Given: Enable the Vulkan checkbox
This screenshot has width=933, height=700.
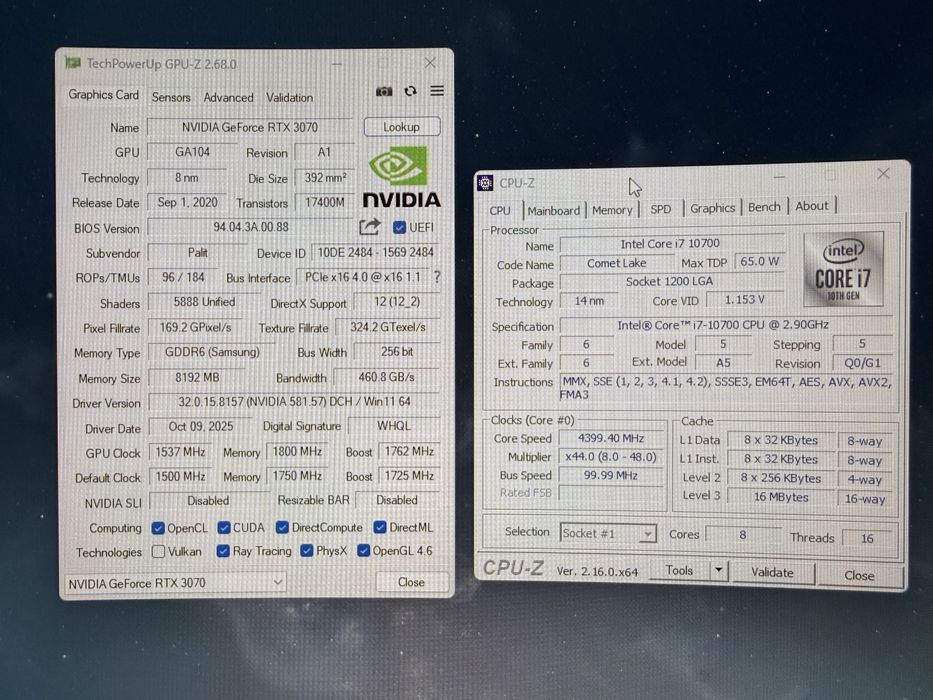Looking at the screenshot, I should point(158,552).
